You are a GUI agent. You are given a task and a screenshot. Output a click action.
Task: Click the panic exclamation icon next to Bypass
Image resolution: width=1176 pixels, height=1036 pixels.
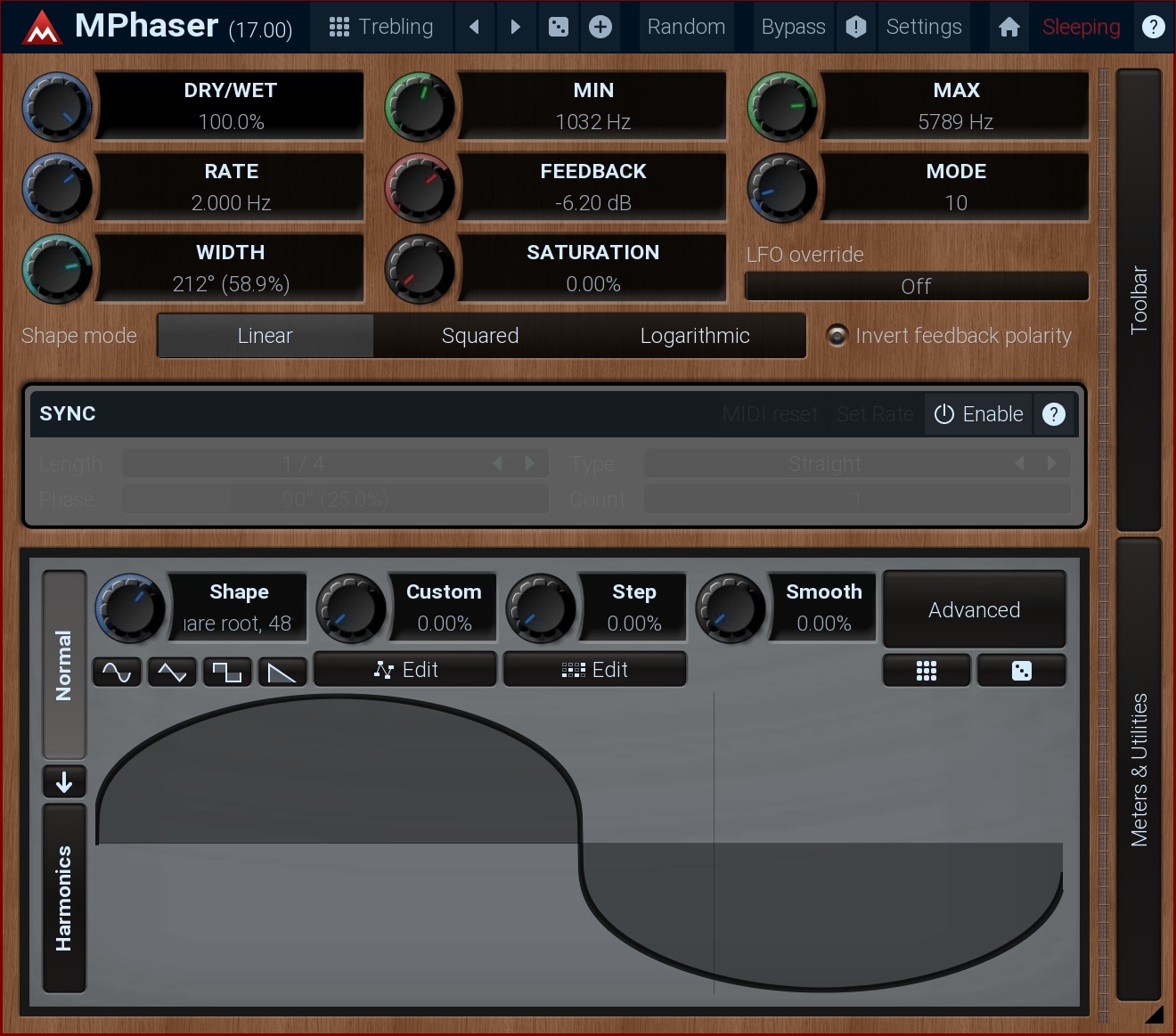pos(856,27)
